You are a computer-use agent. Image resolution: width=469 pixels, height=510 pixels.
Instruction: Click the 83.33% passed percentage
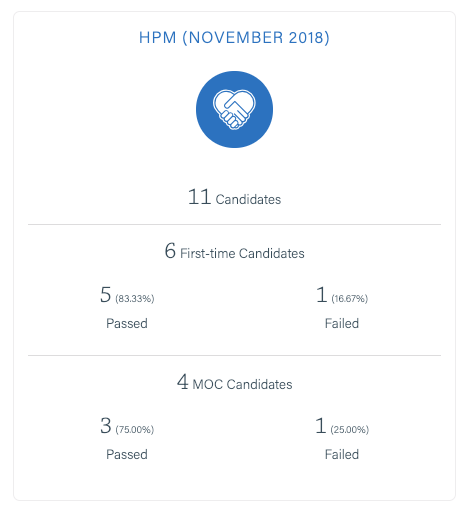135,298
